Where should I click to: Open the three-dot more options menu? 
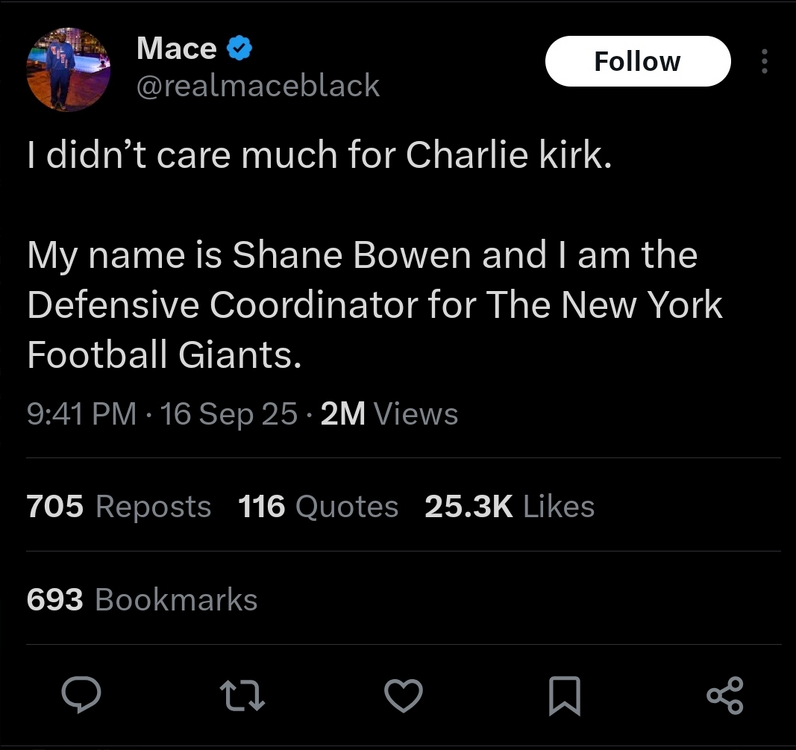(764, 62)
